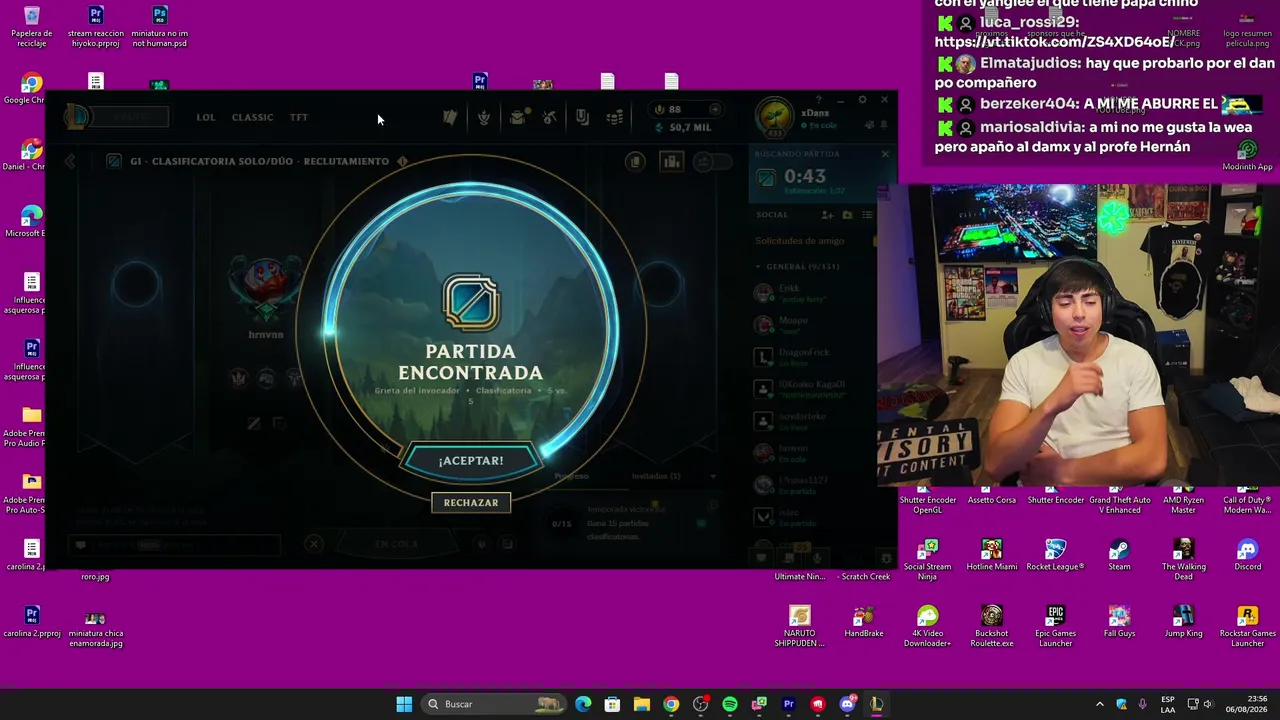Image resolution: width=1280 pixels, height=720 pixels.
Task: Switch to the CLASSIC tab
Action: [x=252, y=117]
